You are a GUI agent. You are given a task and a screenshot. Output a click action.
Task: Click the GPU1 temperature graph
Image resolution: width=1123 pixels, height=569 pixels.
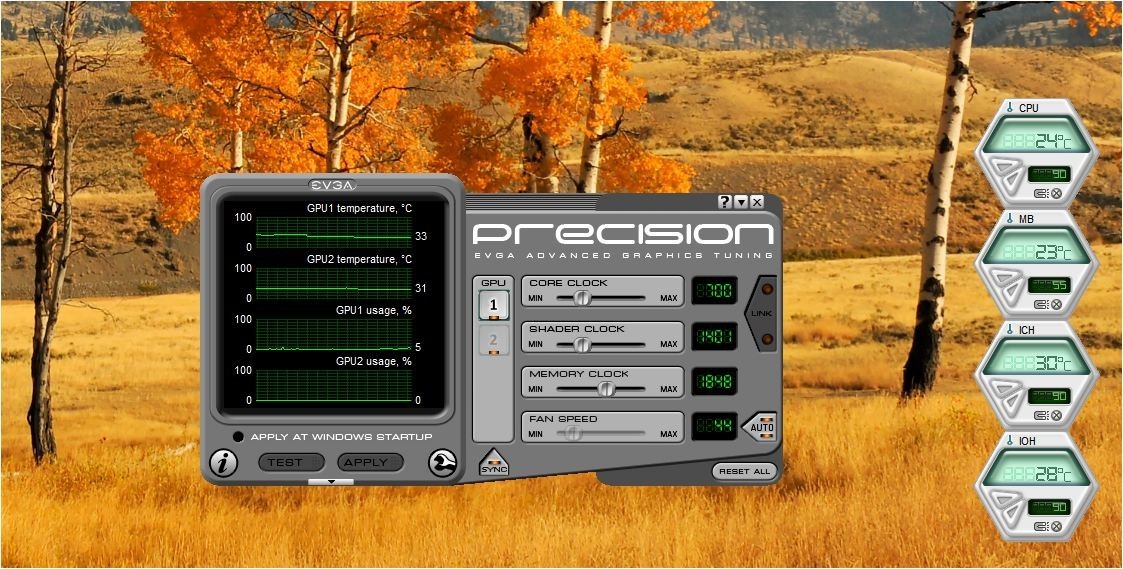point(333,232)
